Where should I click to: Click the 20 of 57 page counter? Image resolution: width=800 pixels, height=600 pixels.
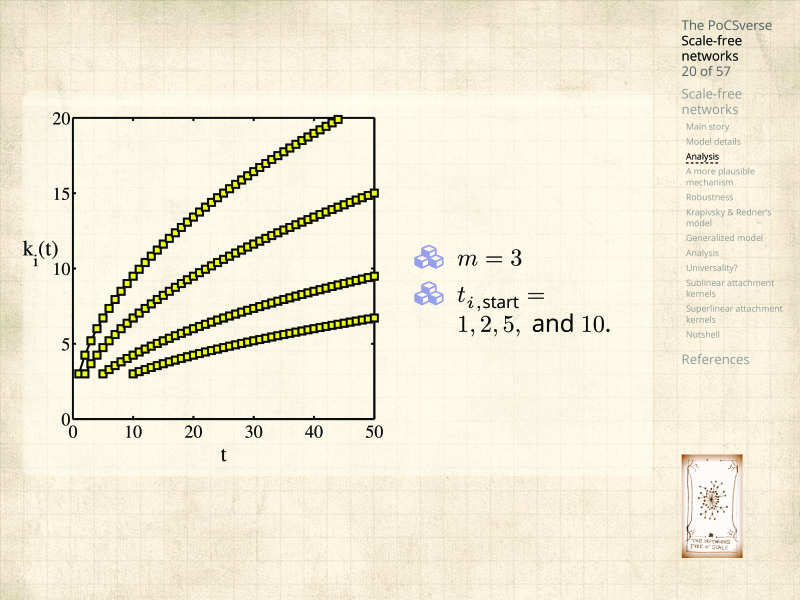coord(705,71)
